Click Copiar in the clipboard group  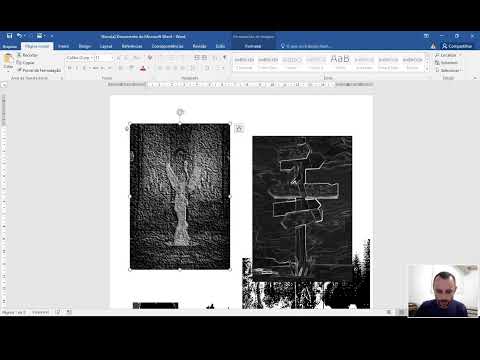point(26,62)
